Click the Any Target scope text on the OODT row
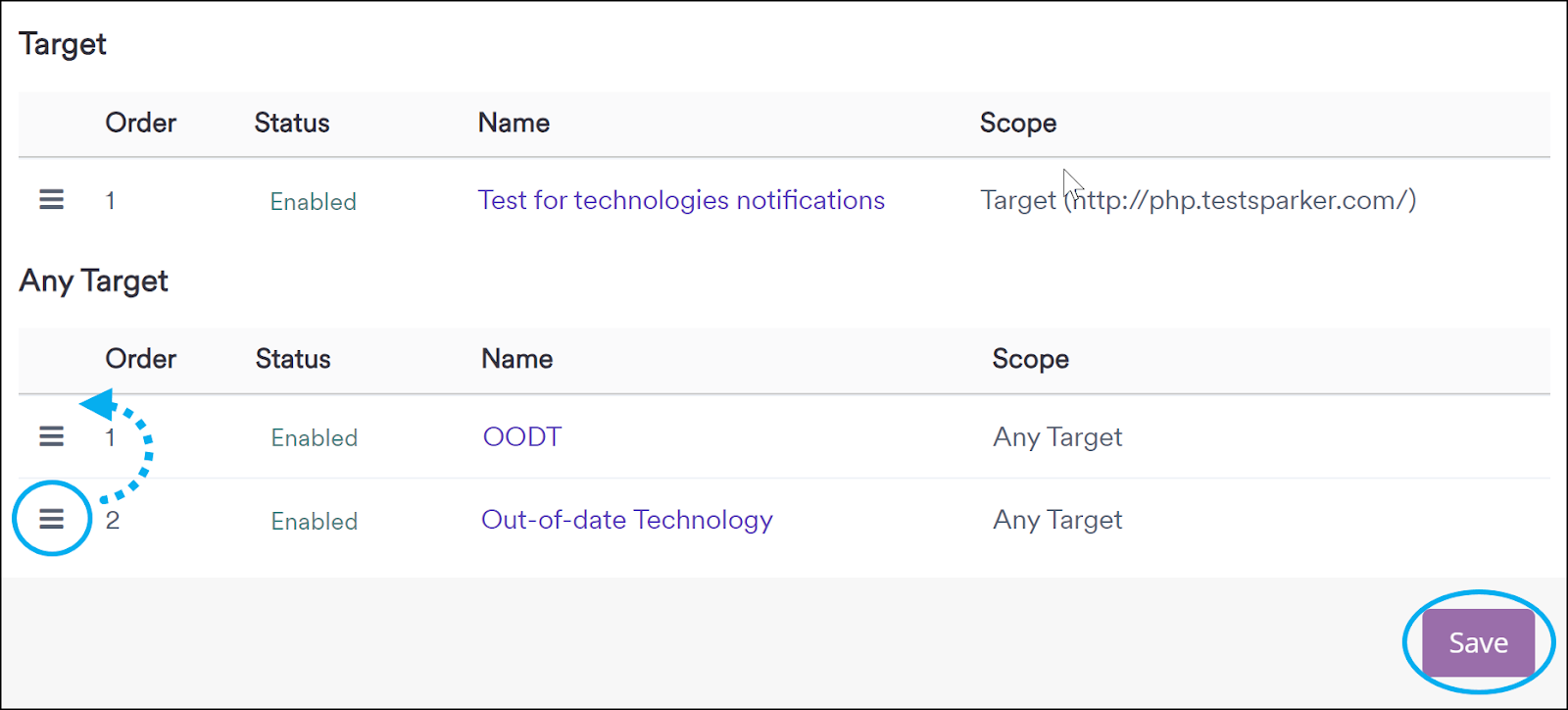The image size is (1568, 710). click(1056, 436)
